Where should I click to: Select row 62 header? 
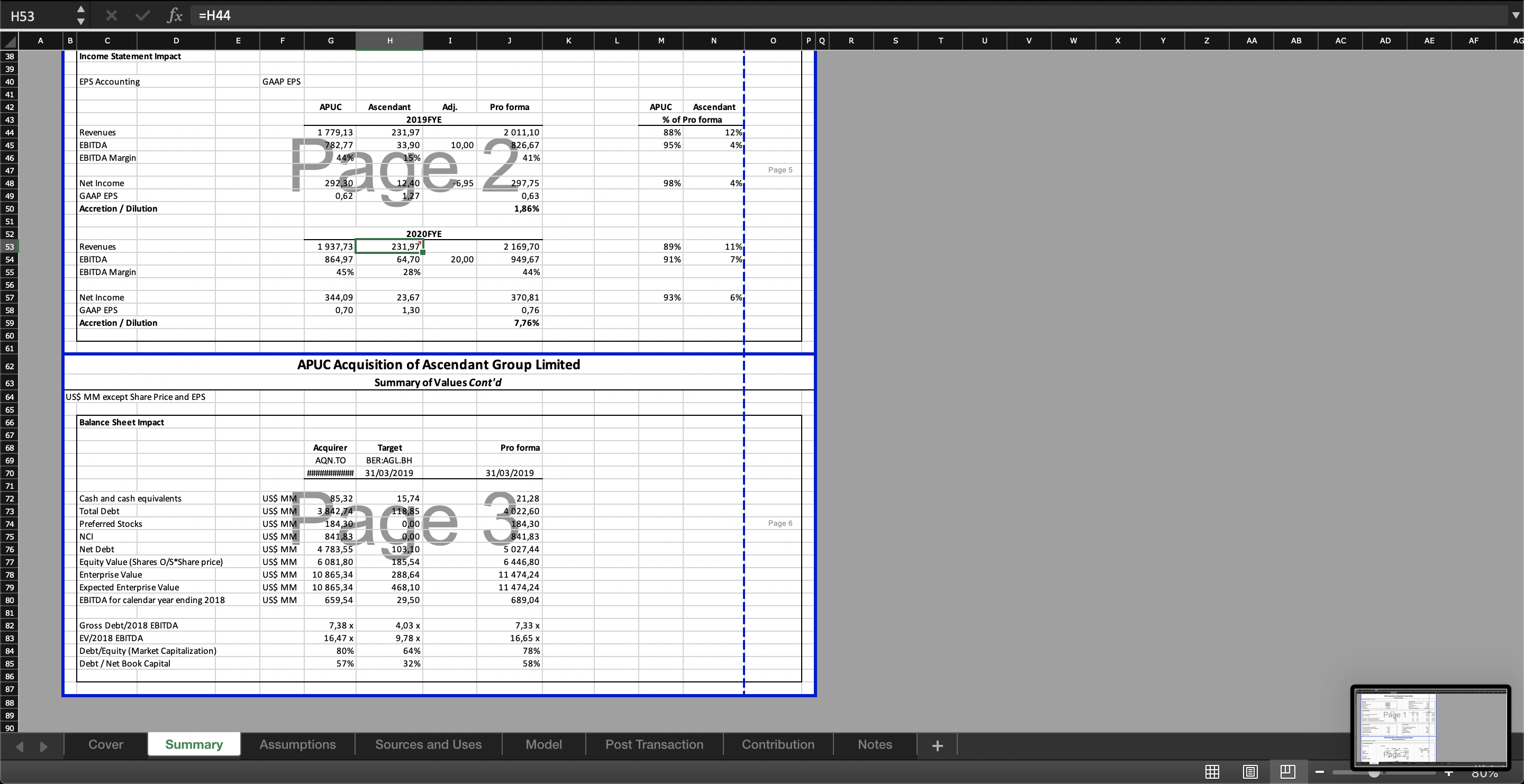click(x=10, y=366)
